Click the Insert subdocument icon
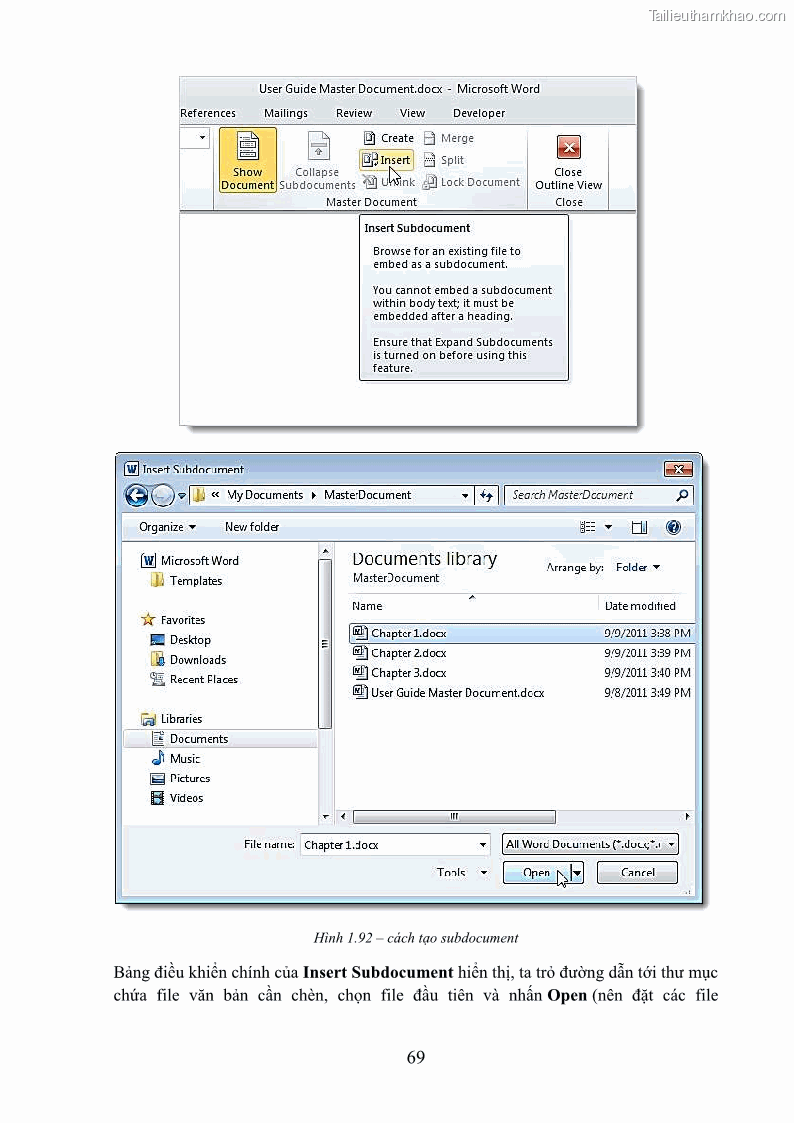The height and width of the screenshot is (1123, 794). (x=370, y=160)
